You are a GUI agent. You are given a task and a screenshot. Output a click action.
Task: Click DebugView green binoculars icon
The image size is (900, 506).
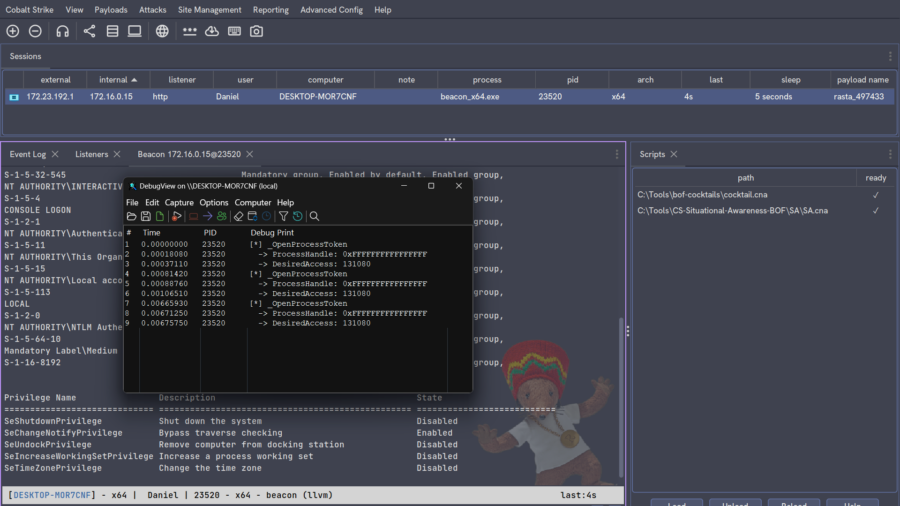(x=222, y=216)
